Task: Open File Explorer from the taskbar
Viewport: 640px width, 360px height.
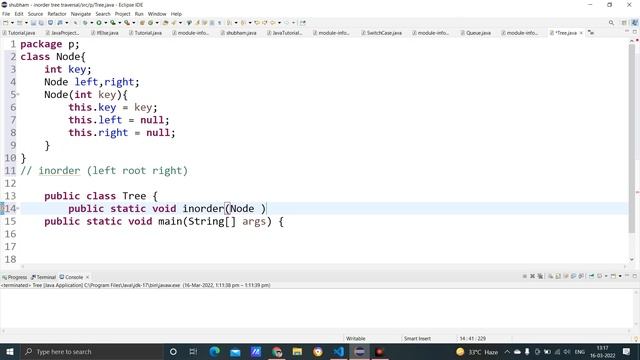Action: 297,351
